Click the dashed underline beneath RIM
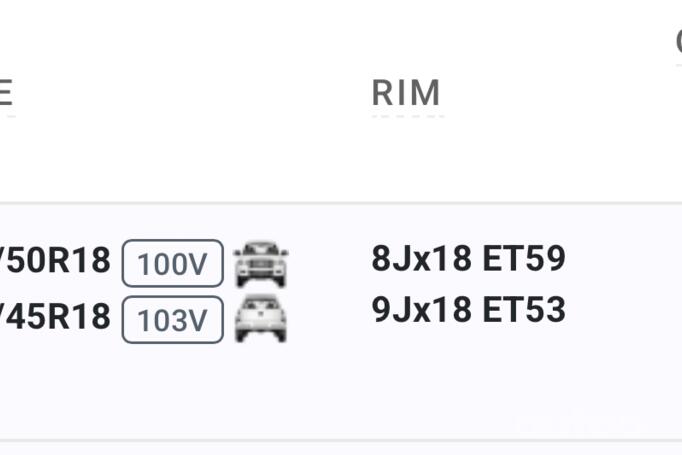Viewport: 682px width, 455px height. (x=406, y=116)
